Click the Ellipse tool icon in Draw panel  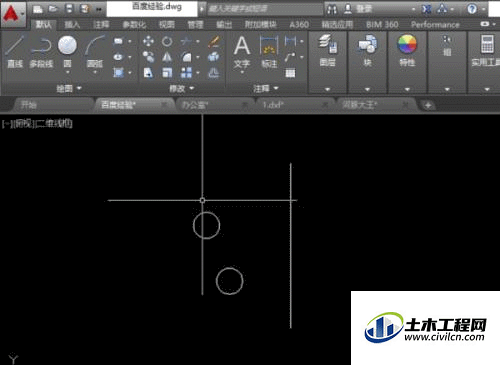(118, 57)
